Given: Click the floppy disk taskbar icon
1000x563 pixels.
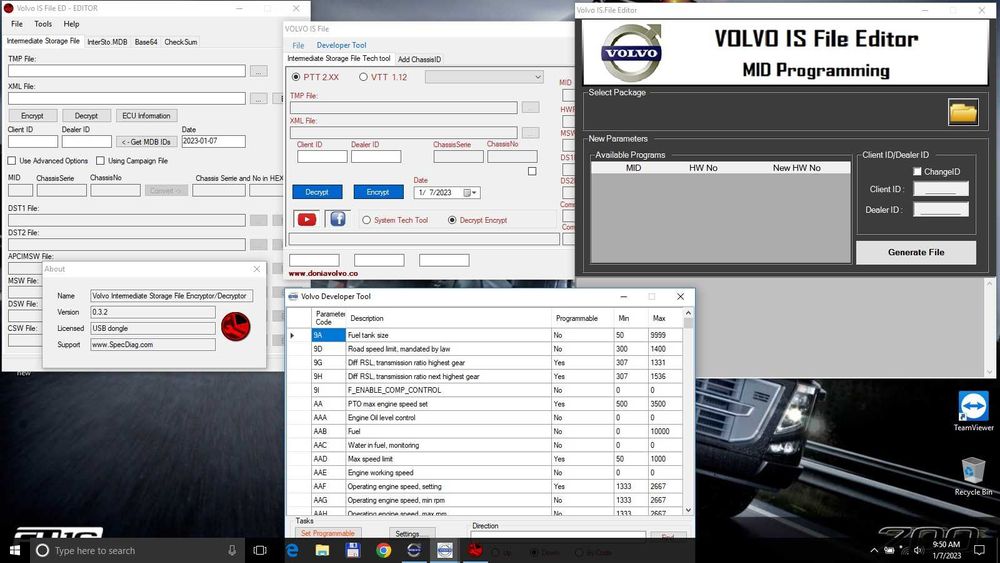Looking at the screenshot, I should click(x=353, y=550).
